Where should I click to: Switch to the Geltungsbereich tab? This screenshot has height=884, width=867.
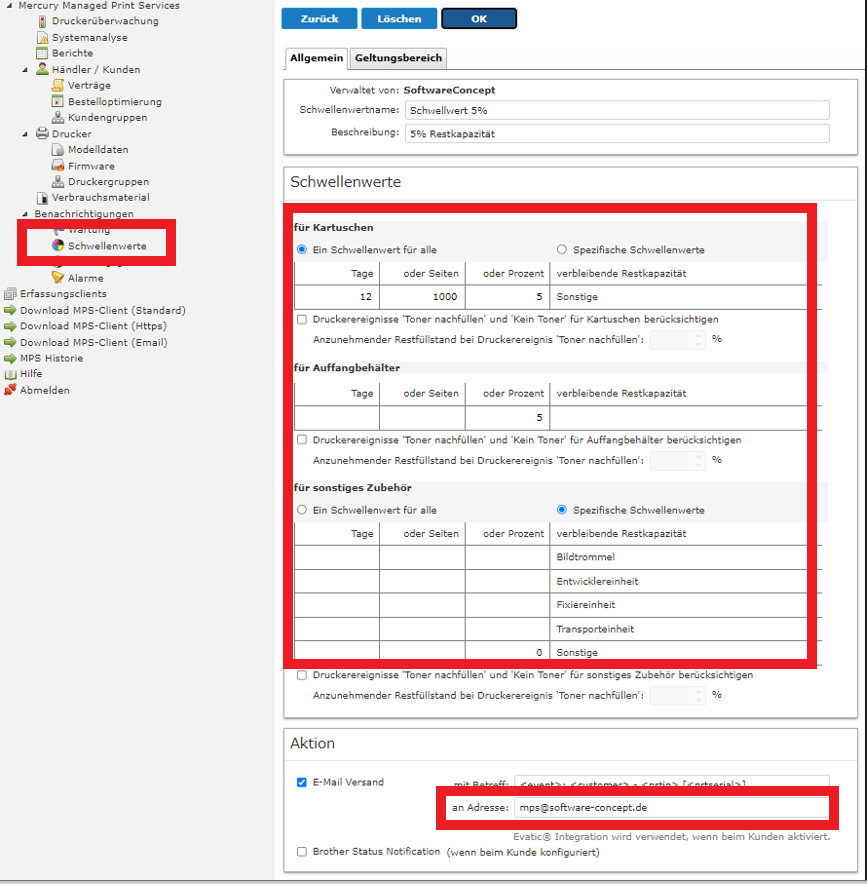point(398,58)
